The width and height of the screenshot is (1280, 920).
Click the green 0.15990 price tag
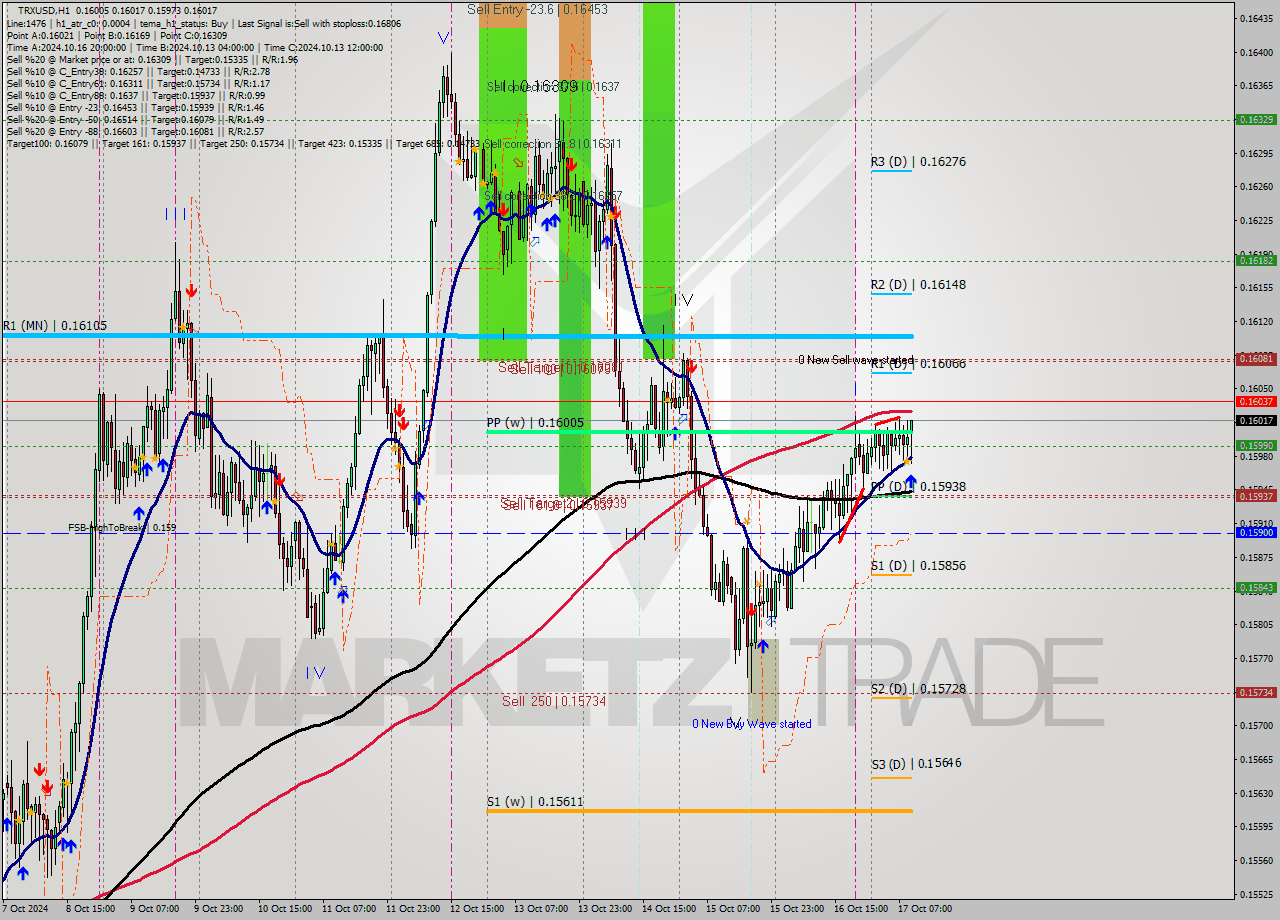[x=1256, y=446]
